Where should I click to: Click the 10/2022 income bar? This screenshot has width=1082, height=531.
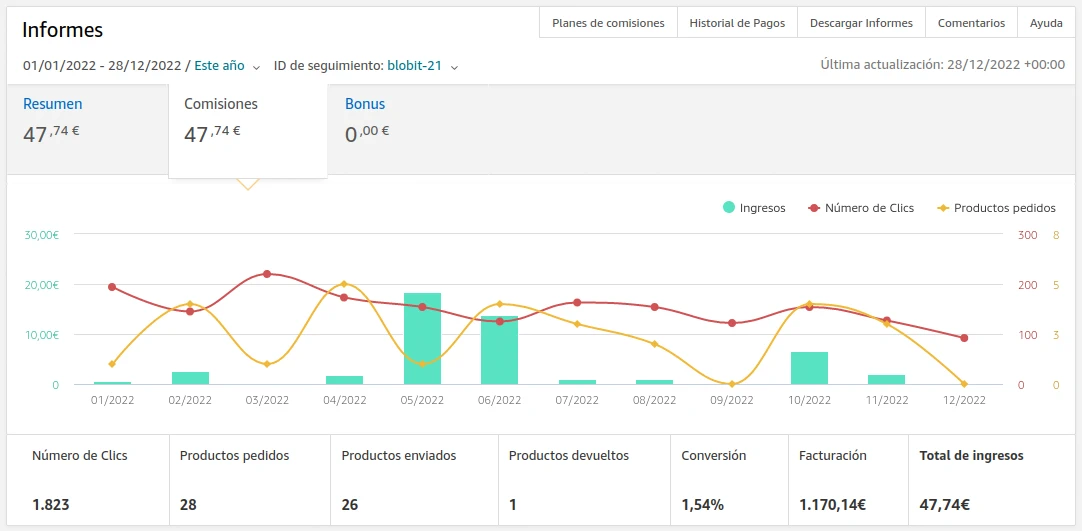click(809, 368)
